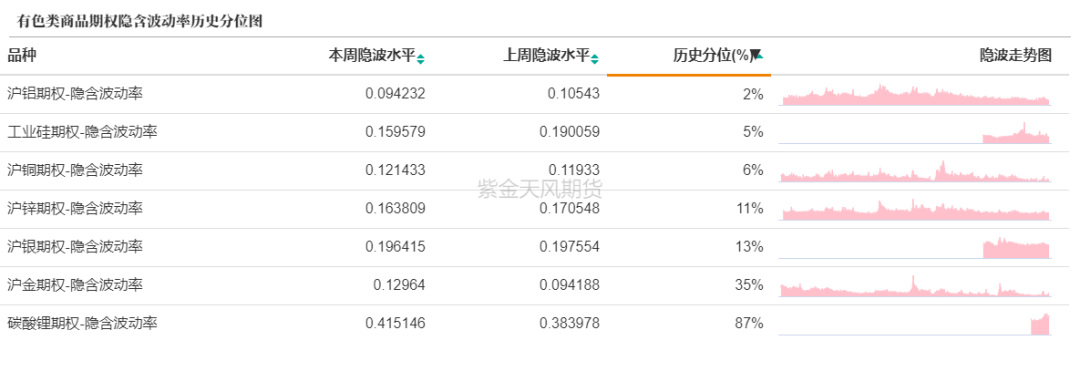Image resolution: width=1080 pixels, height=392 pixels.
Task: Open the 沪铝期权 volatility trend sparkline
Action: (x=916, y=95)
